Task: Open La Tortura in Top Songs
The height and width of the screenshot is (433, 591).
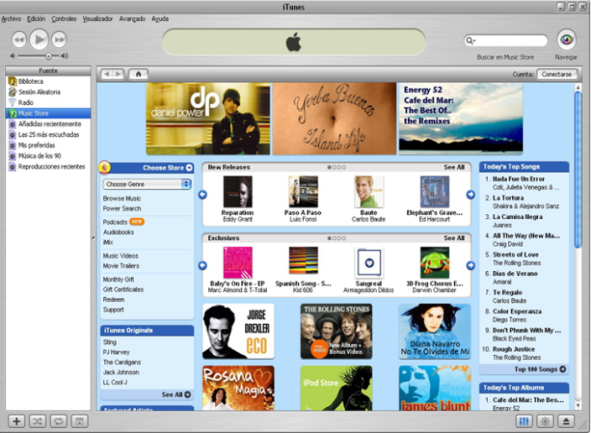Action: (508, 198)
